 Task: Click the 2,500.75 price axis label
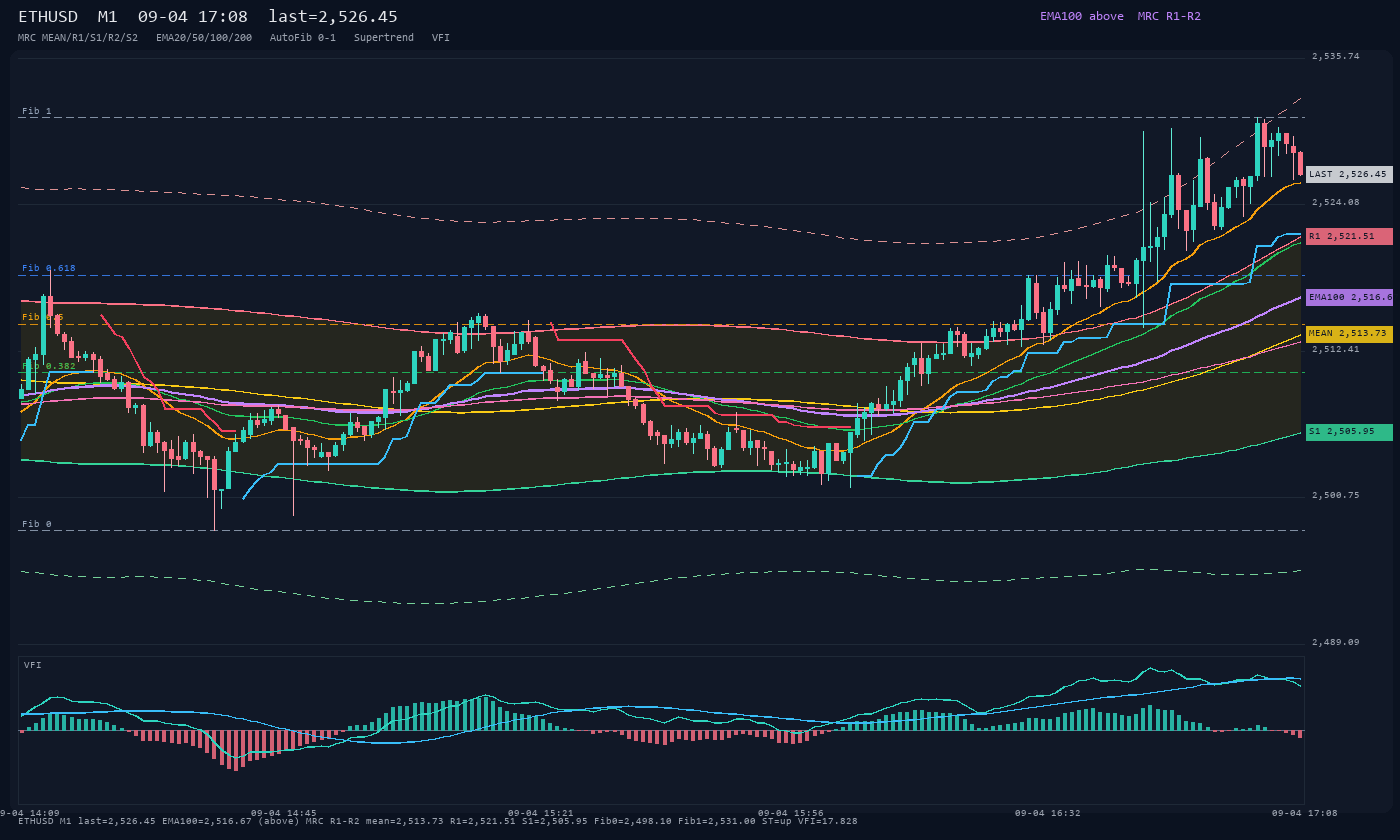pos(1336,495)
